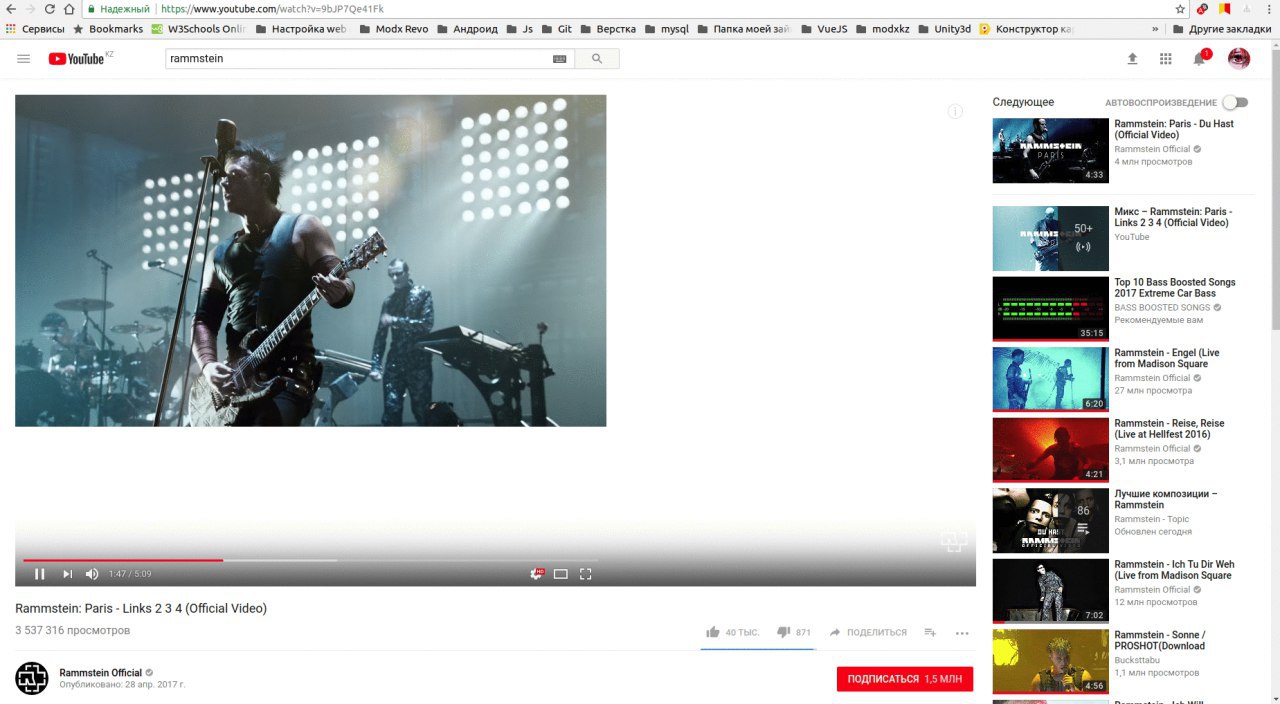Open the upload video icon
This screenshot has height=704, width=1280.
click(1132, 59)
